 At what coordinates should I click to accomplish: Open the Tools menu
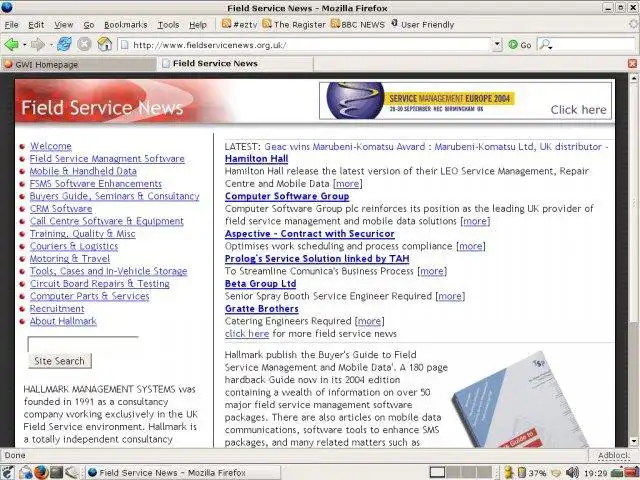coord(169,25)
